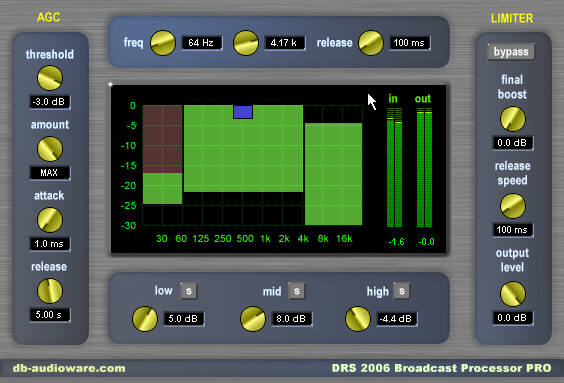Click the limiter release speed knob
The width and height of the screenshot is (564, 383).
[x=513, y=206]
